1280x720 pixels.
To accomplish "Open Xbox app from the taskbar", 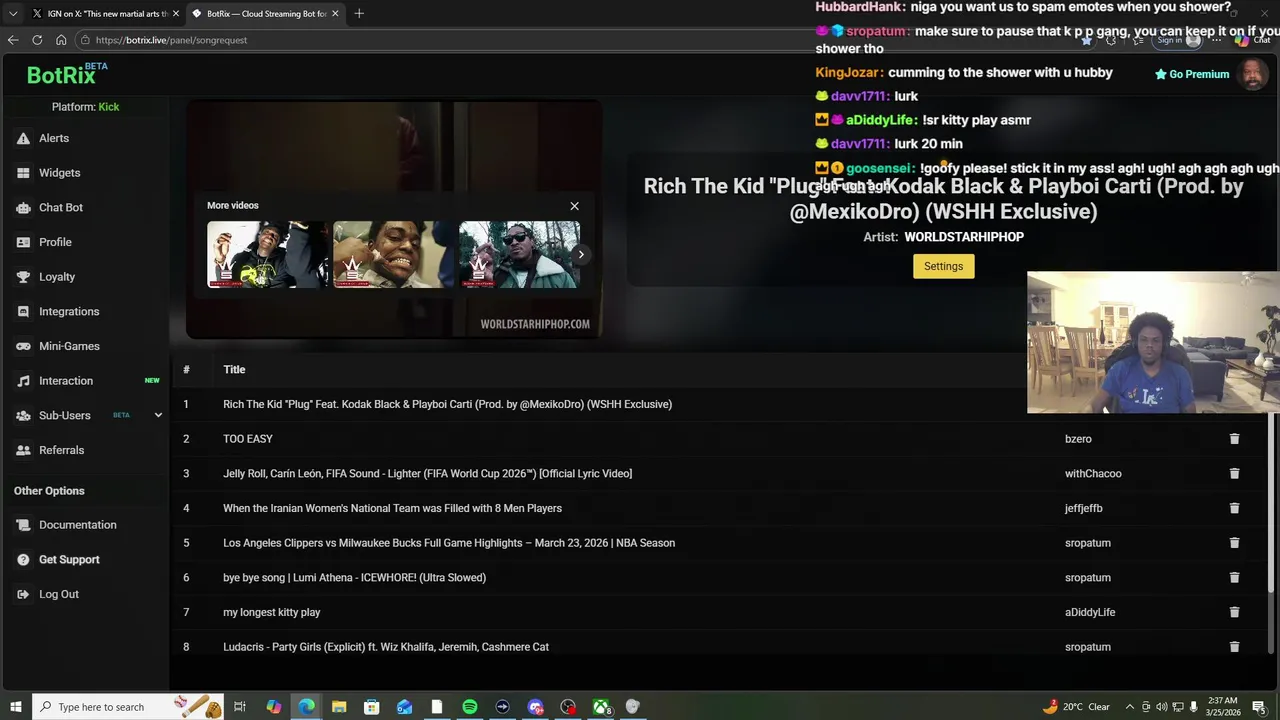I will tap(601, 707).
